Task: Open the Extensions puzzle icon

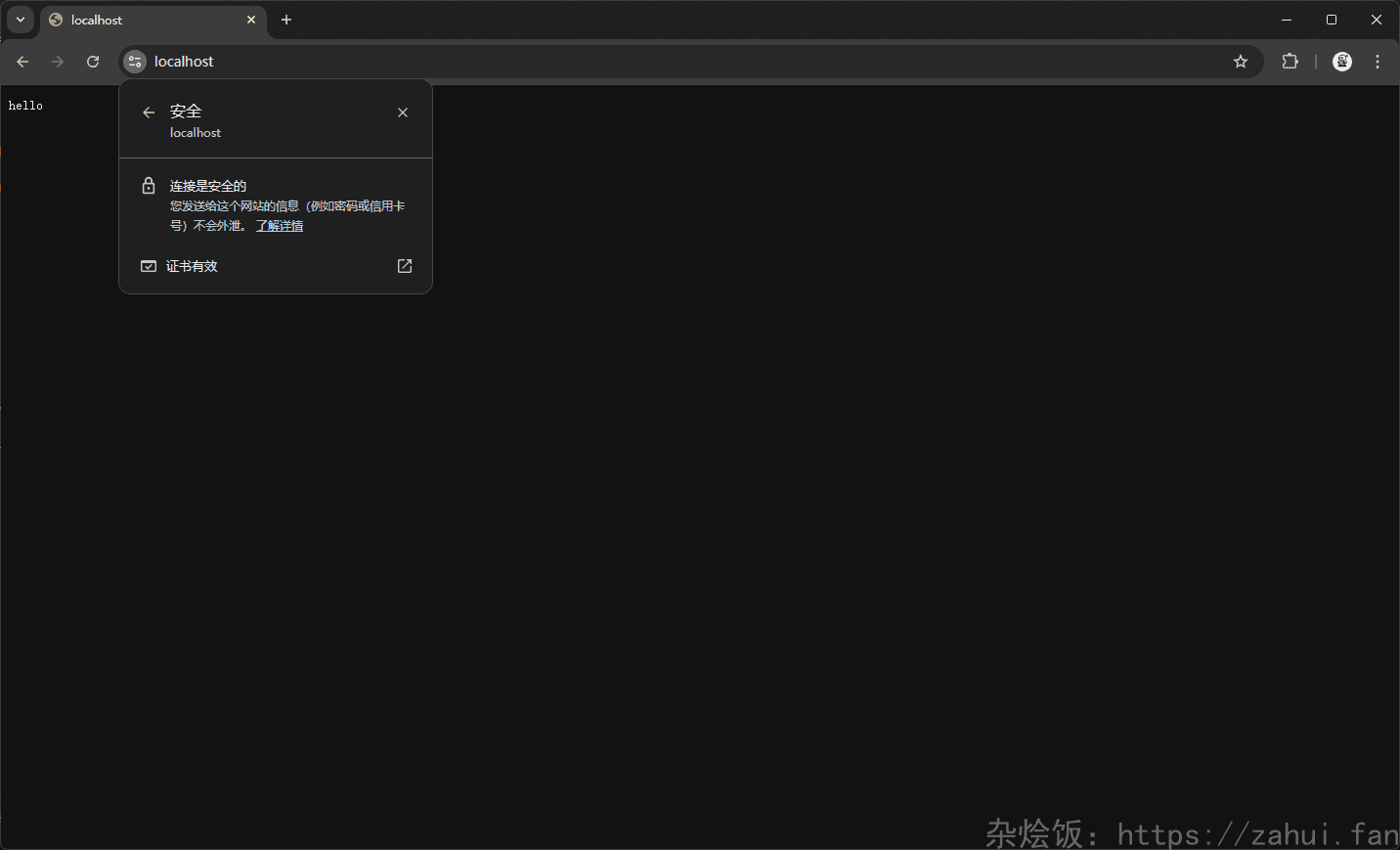Action: click(x=1290, y=62)
